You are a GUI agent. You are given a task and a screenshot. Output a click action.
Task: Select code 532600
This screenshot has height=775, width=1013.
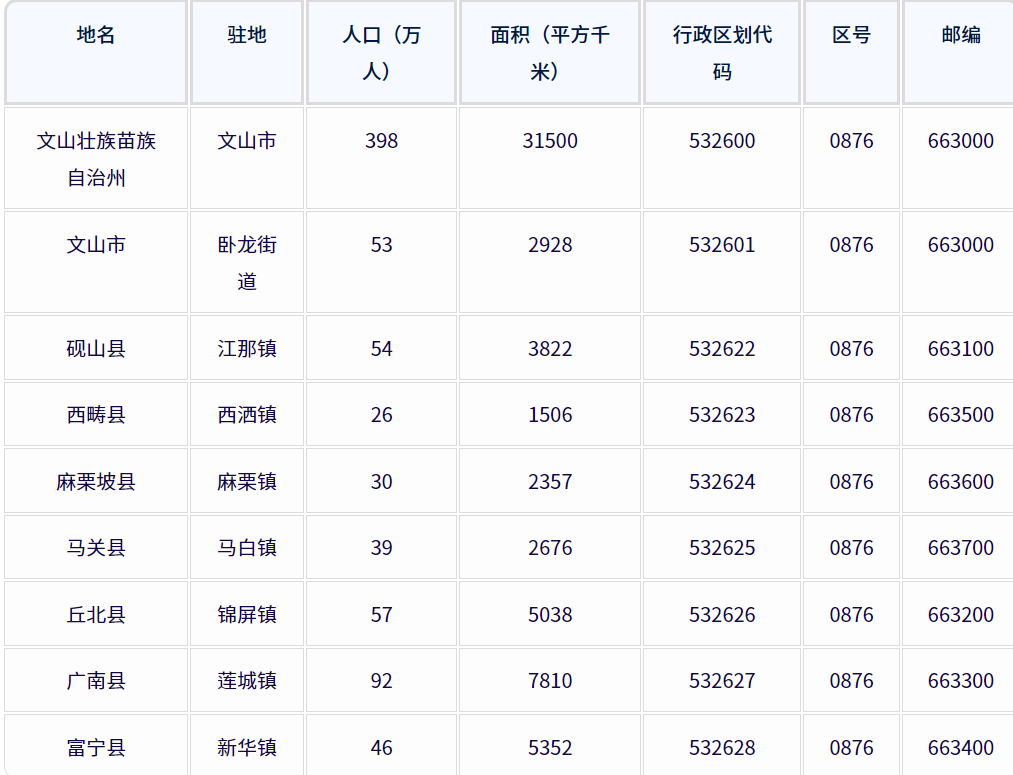pos(722,141)
